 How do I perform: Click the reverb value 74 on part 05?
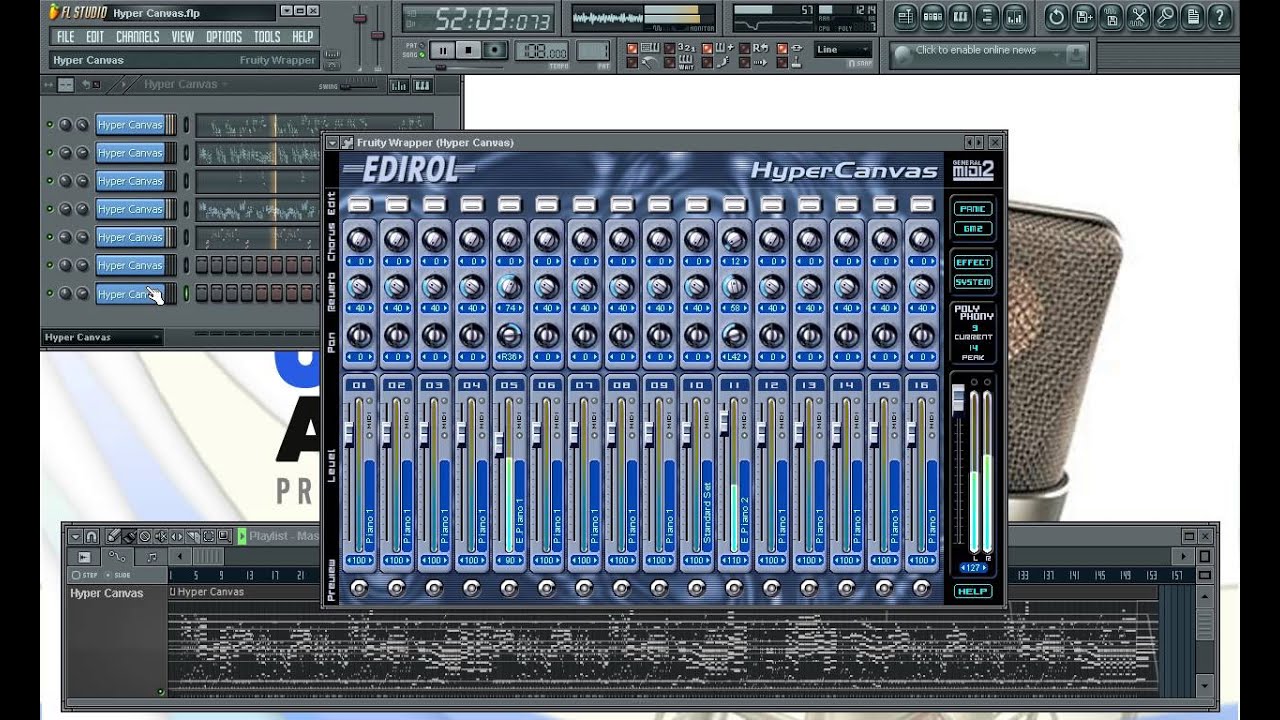509,309
